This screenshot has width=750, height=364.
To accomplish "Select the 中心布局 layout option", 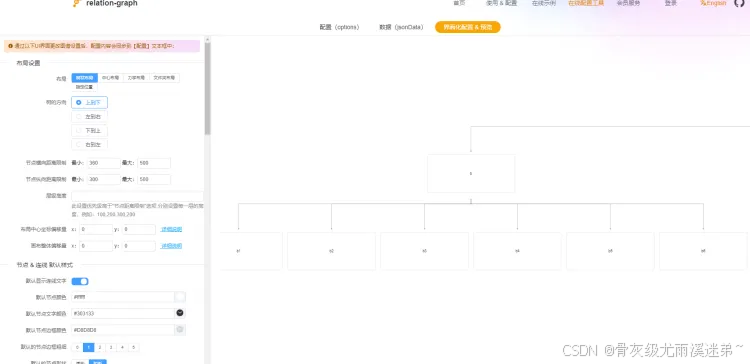I will point(110,77).
